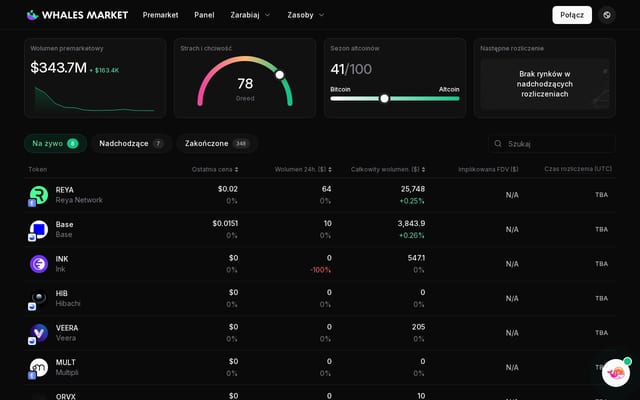Click the Czas rozliczenia column header
The width and height of the screenshot is (640, 400).
pos(578,169)
